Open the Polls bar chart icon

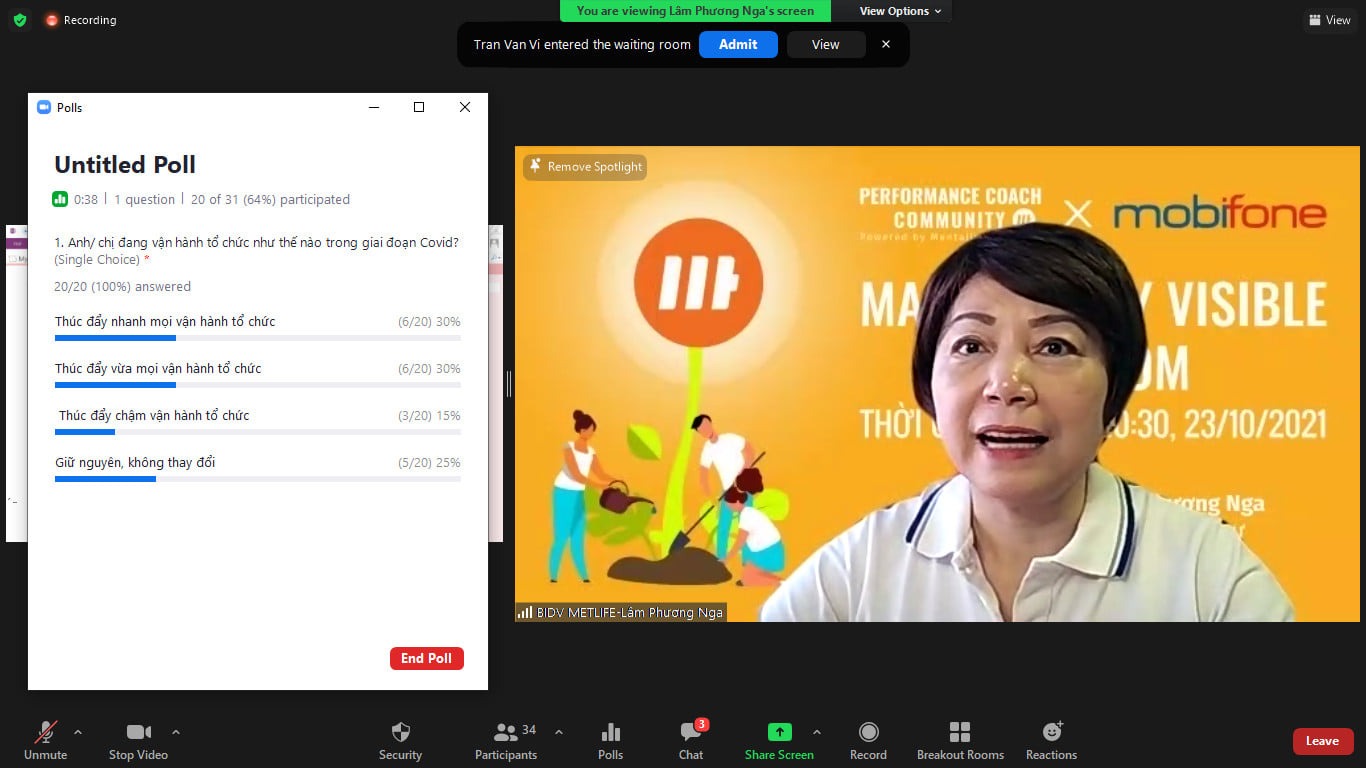coord(611,732)
